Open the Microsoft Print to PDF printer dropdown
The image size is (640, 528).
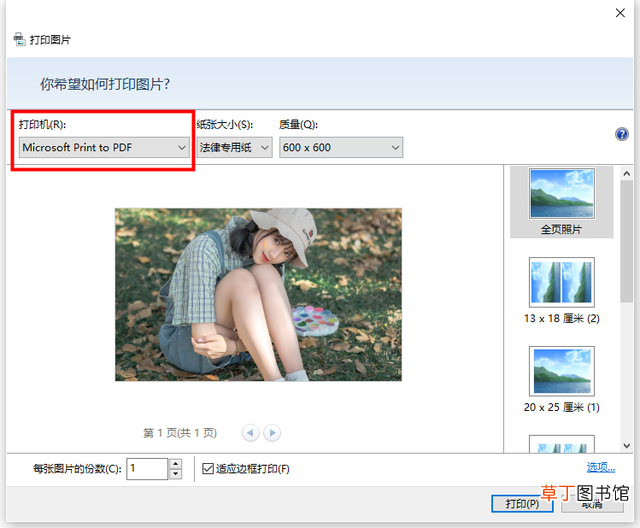(104, 147)
